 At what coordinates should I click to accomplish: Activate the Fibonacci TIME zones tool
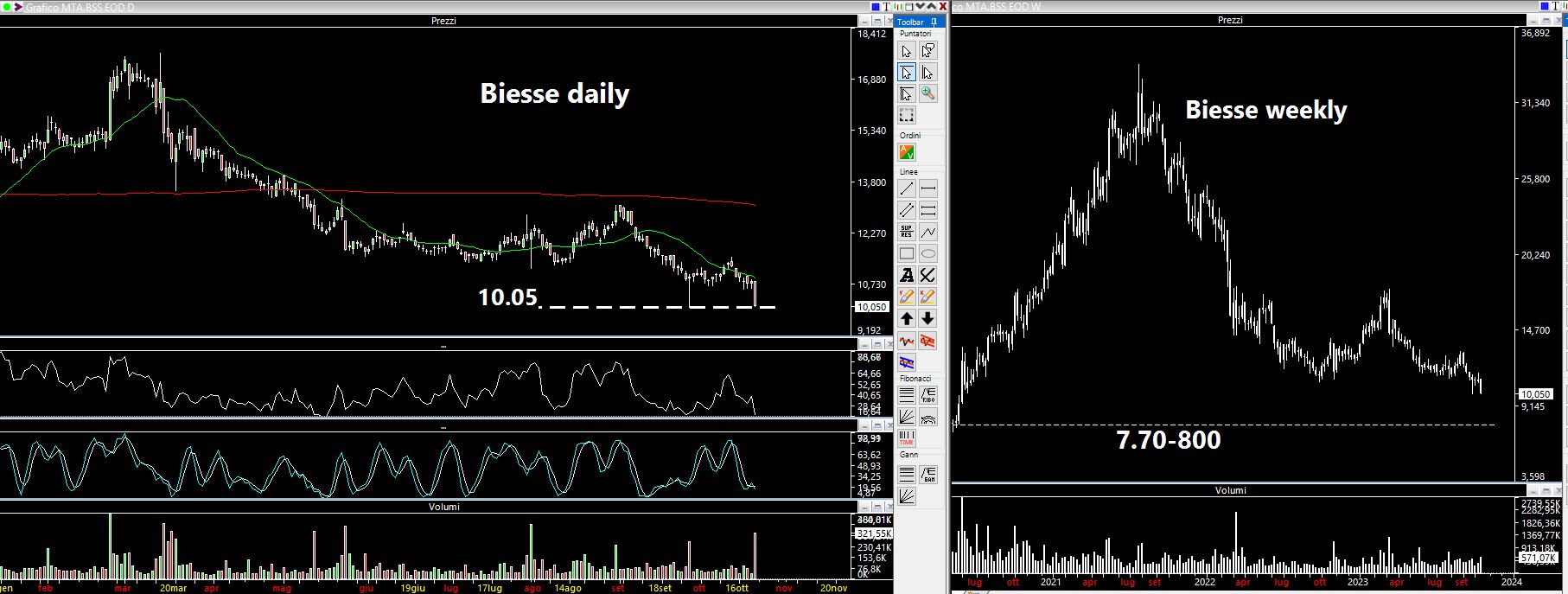pos(906,438)
